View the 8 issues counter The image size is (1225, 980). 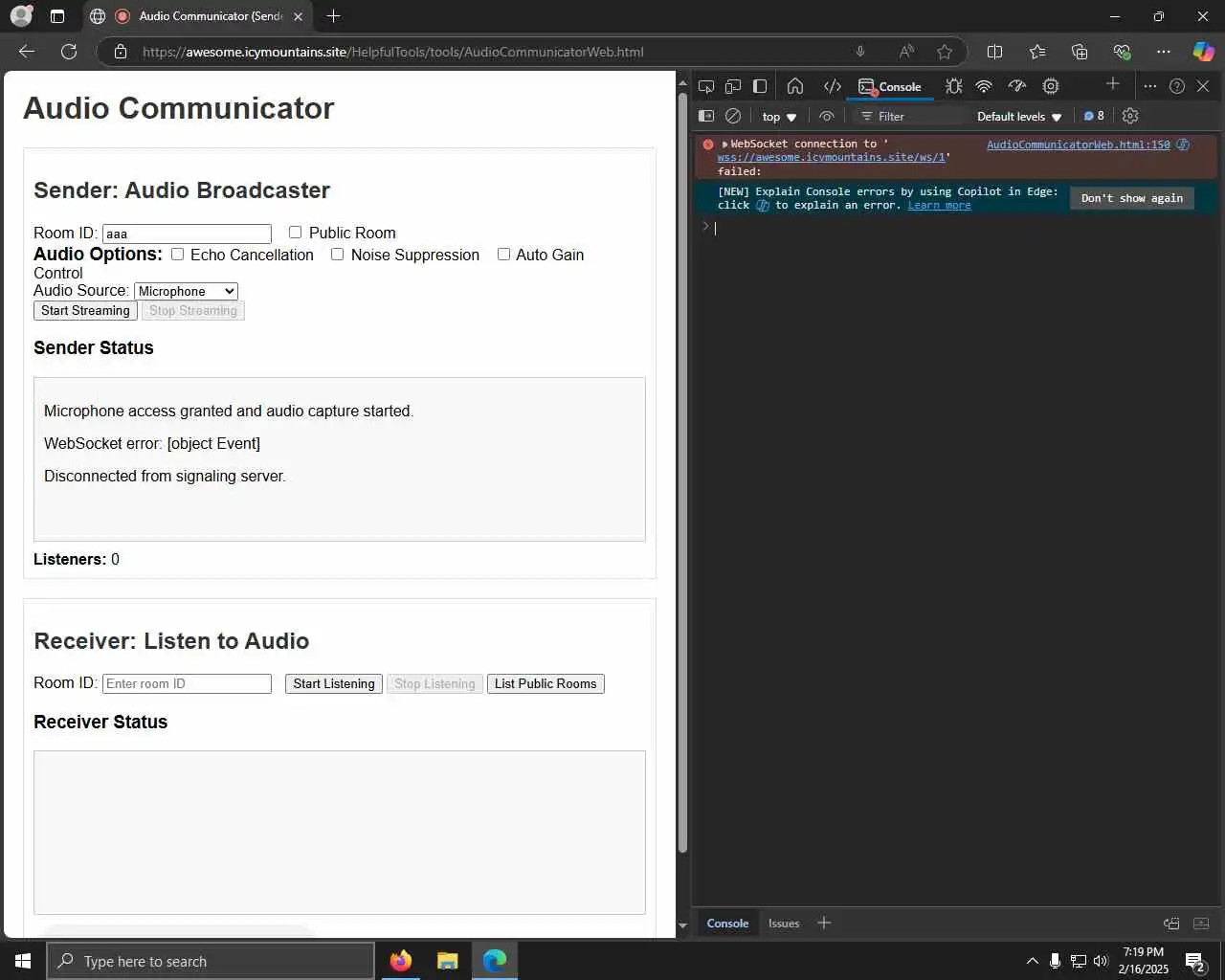tap(1094, 116)
